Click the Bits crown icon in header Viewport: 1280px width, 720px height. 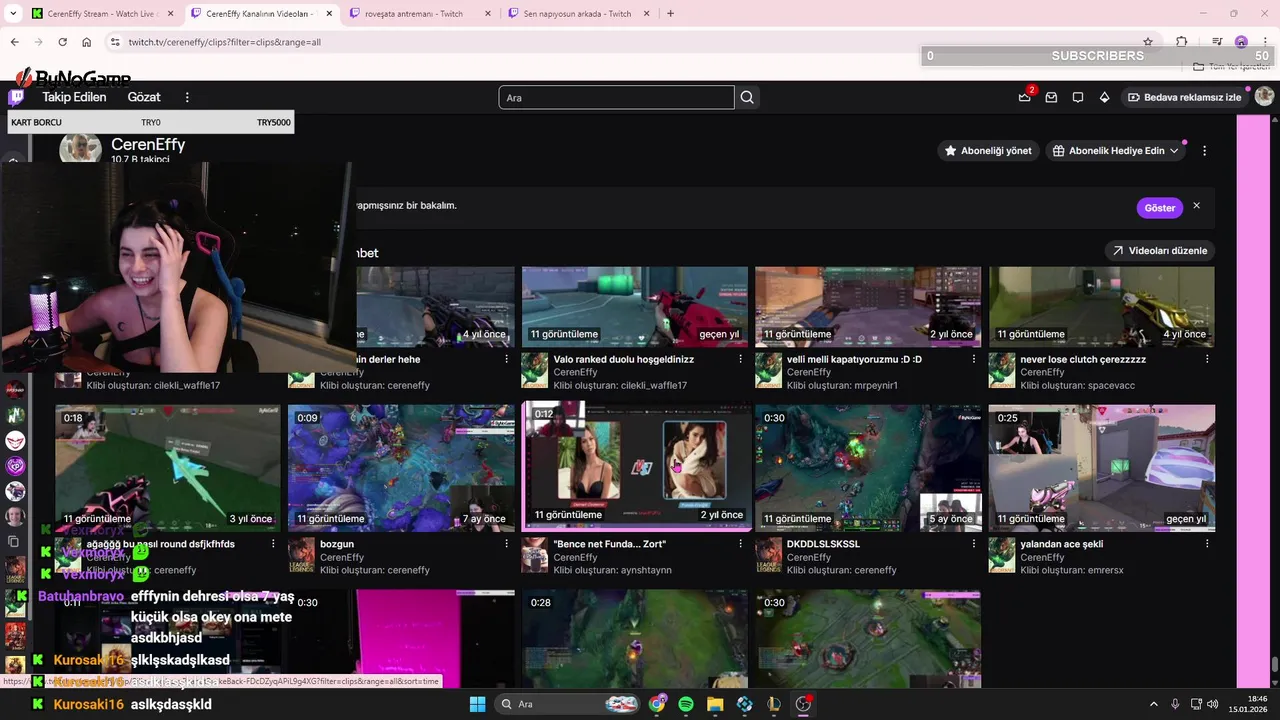click(x=1104, y=97)
